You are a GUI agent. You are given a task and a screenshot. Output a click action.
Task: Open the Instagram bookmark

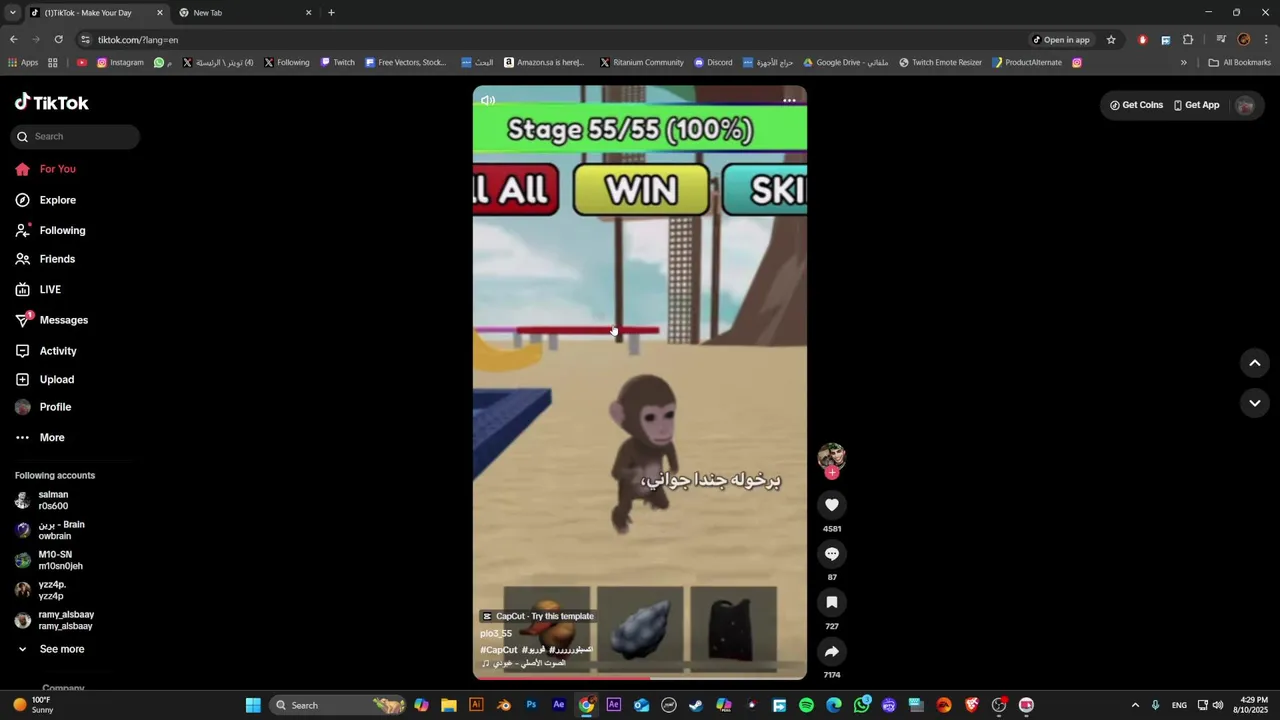[x=120, y=62]
